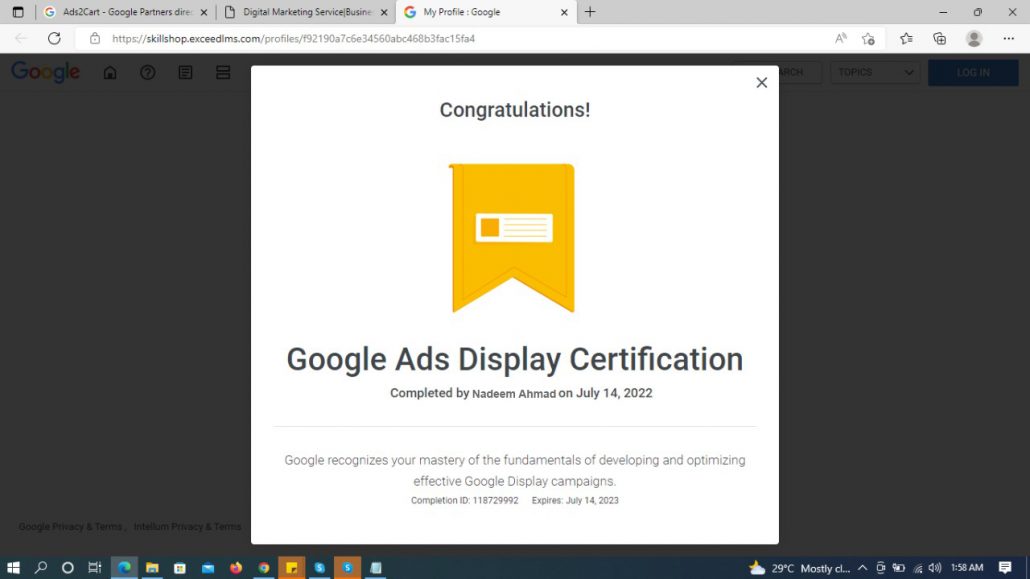Open taskbar search
The image size is (1030, 579).
(41, 567)
